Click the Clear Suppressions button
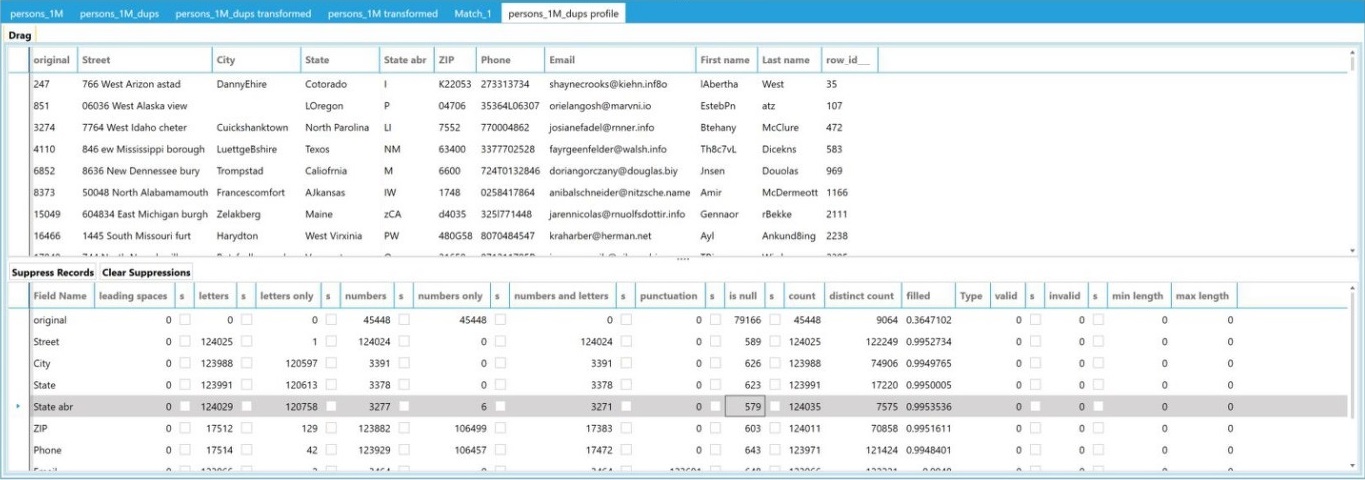 [x=146, y=272]
